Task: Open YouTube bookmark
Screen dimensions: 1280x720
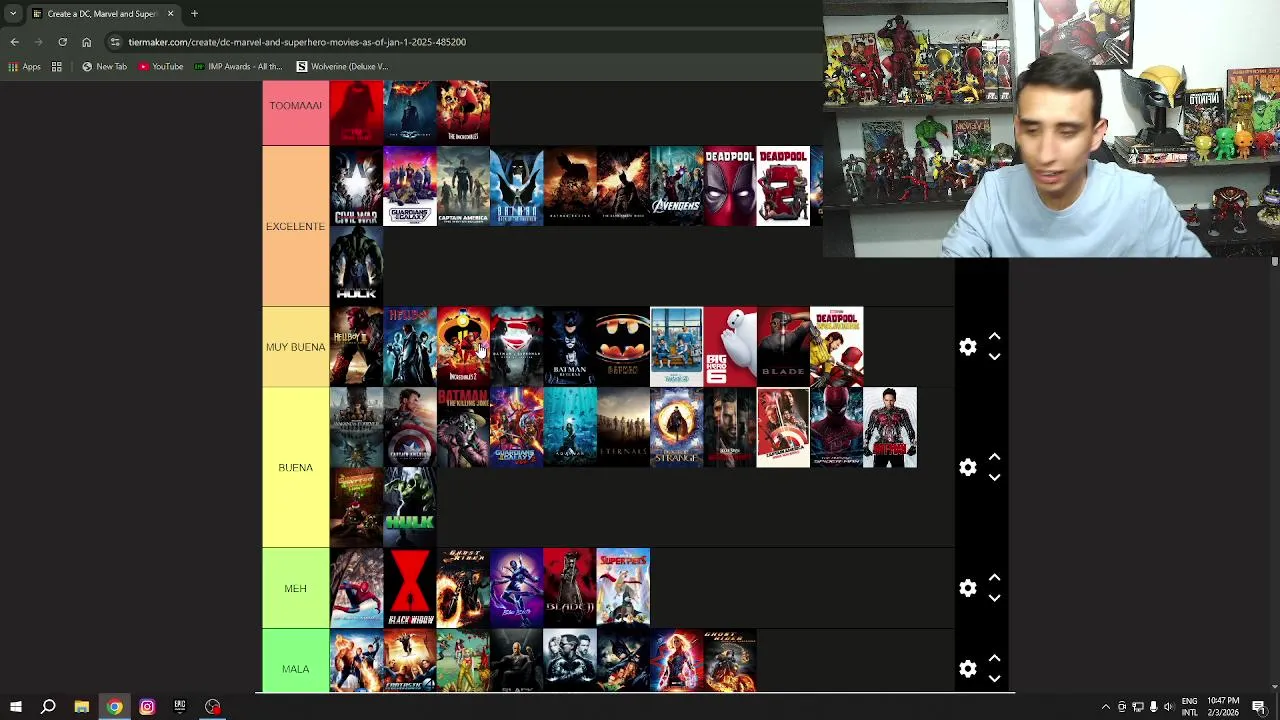Action: (161, 67)
